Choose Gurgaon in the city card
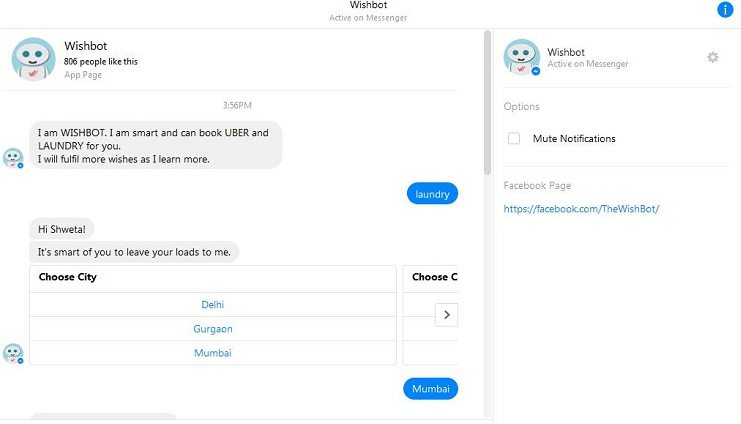 213,329
